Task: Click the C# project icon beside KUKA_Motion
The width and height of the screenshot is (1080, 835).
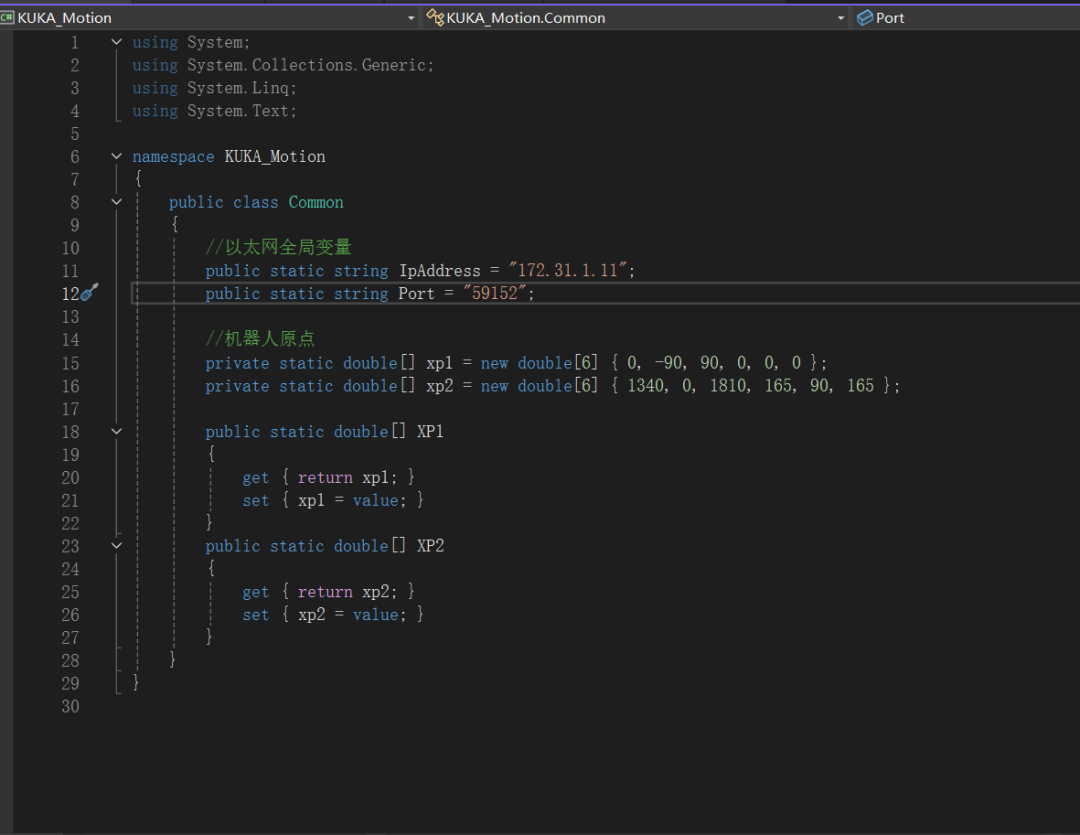Action: [x=8, y=17]
